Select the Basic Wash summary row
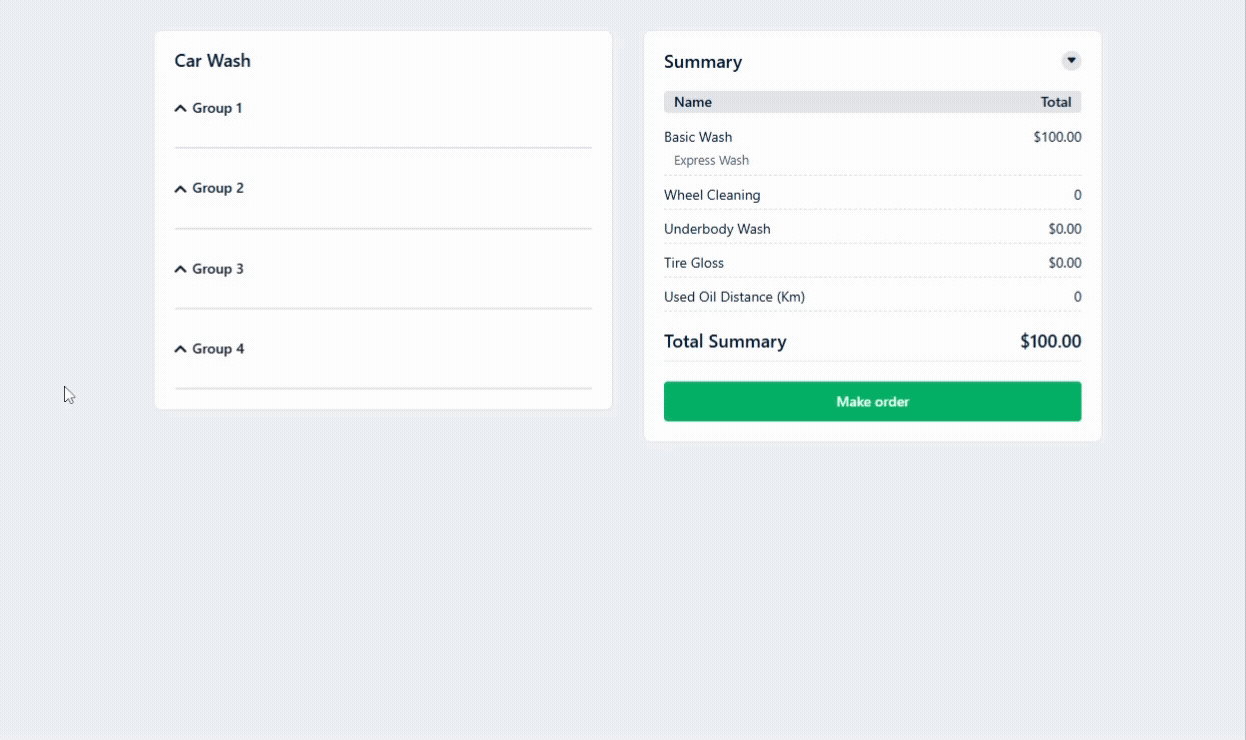The height and width of the screenshot is (740, 1246). [x=698, y=137]
